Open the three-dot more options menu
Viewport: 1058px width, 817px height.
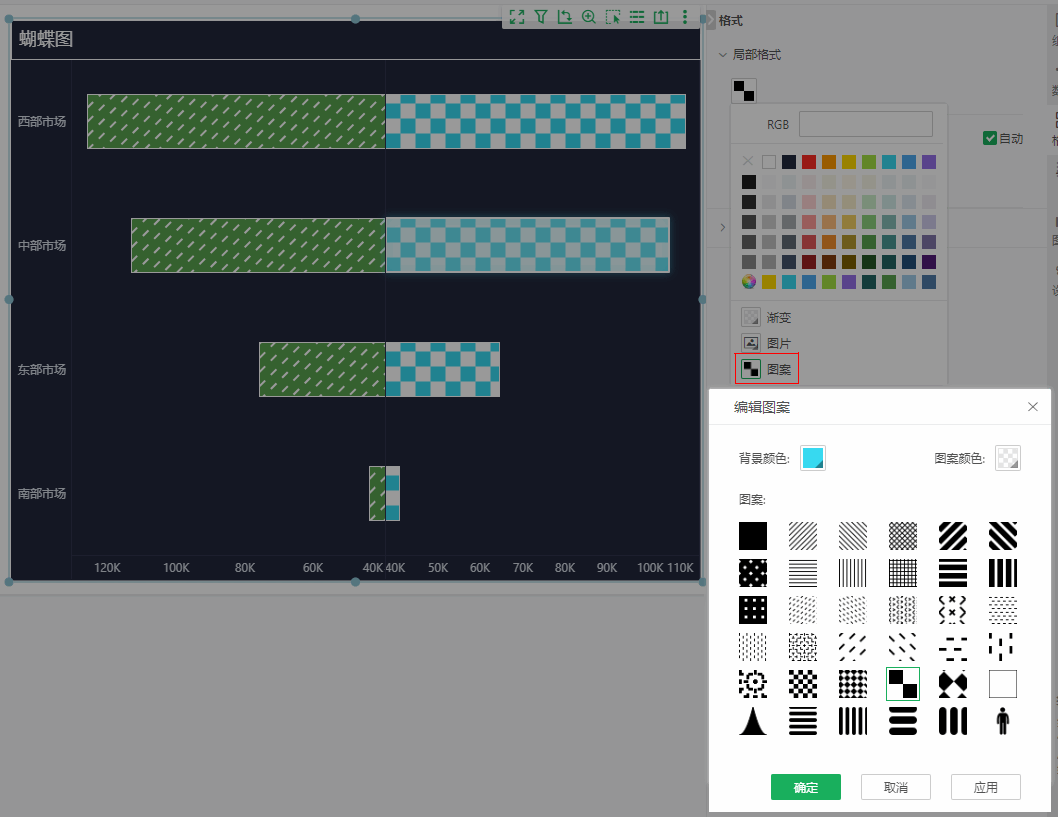tap(685, 17)
